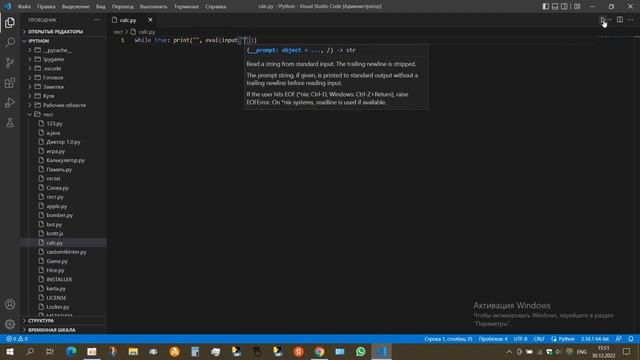Collapse the !PYTHON root folder
This screenshot has height=360, width=640.
(x=63, y=41)
